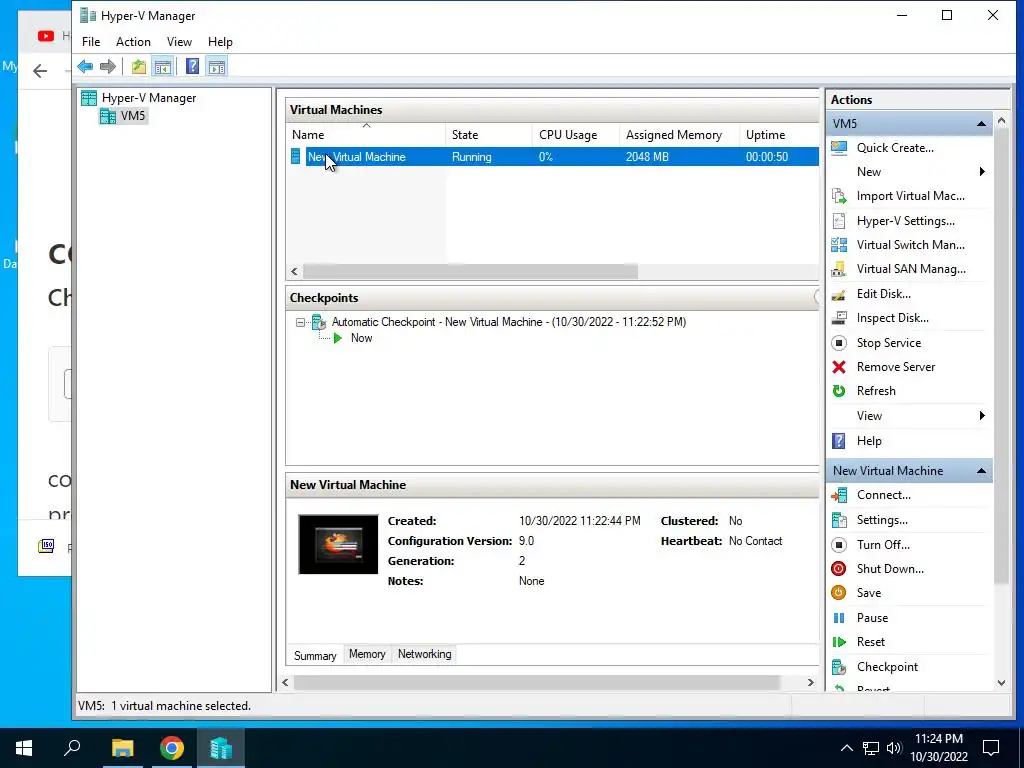Click the VM preview thumbnail

338,545
